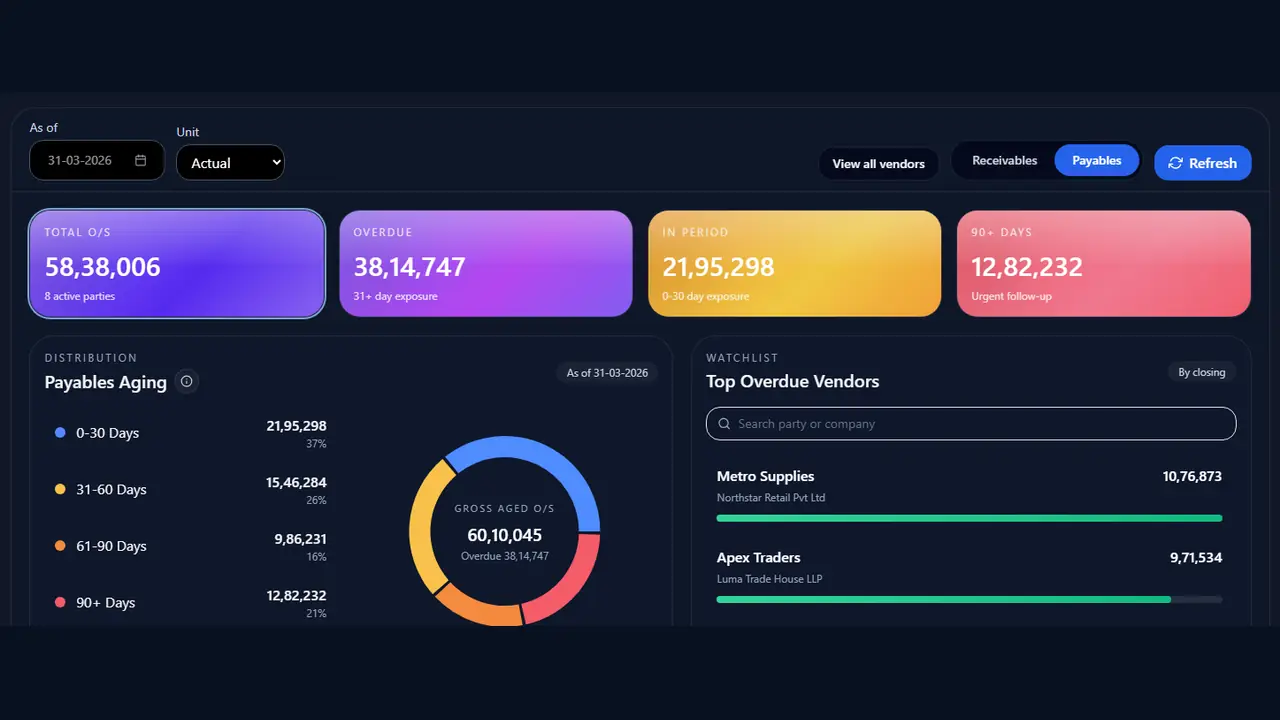Click the search magnifier icon in watchlist
Image resolution: width=1280 pixels, height=720 pixels.
pyautogui.click(x=724, y=424)
